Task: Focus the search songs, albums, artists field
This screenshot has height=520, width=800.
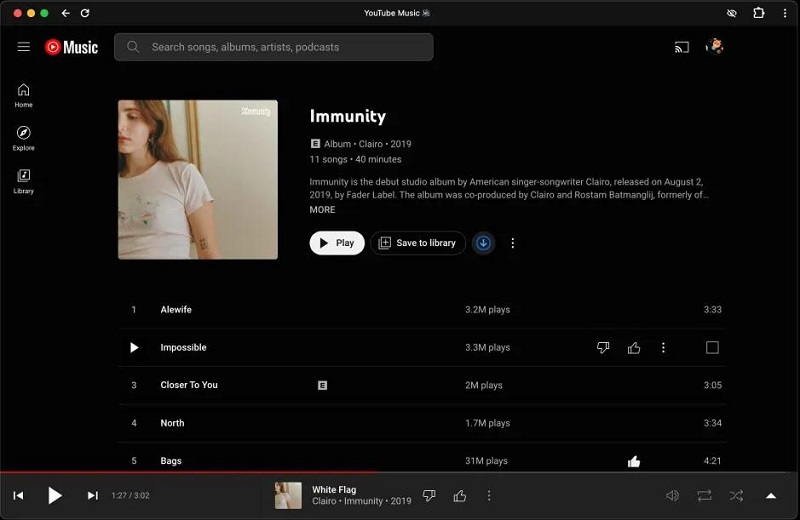Action: 273,47
